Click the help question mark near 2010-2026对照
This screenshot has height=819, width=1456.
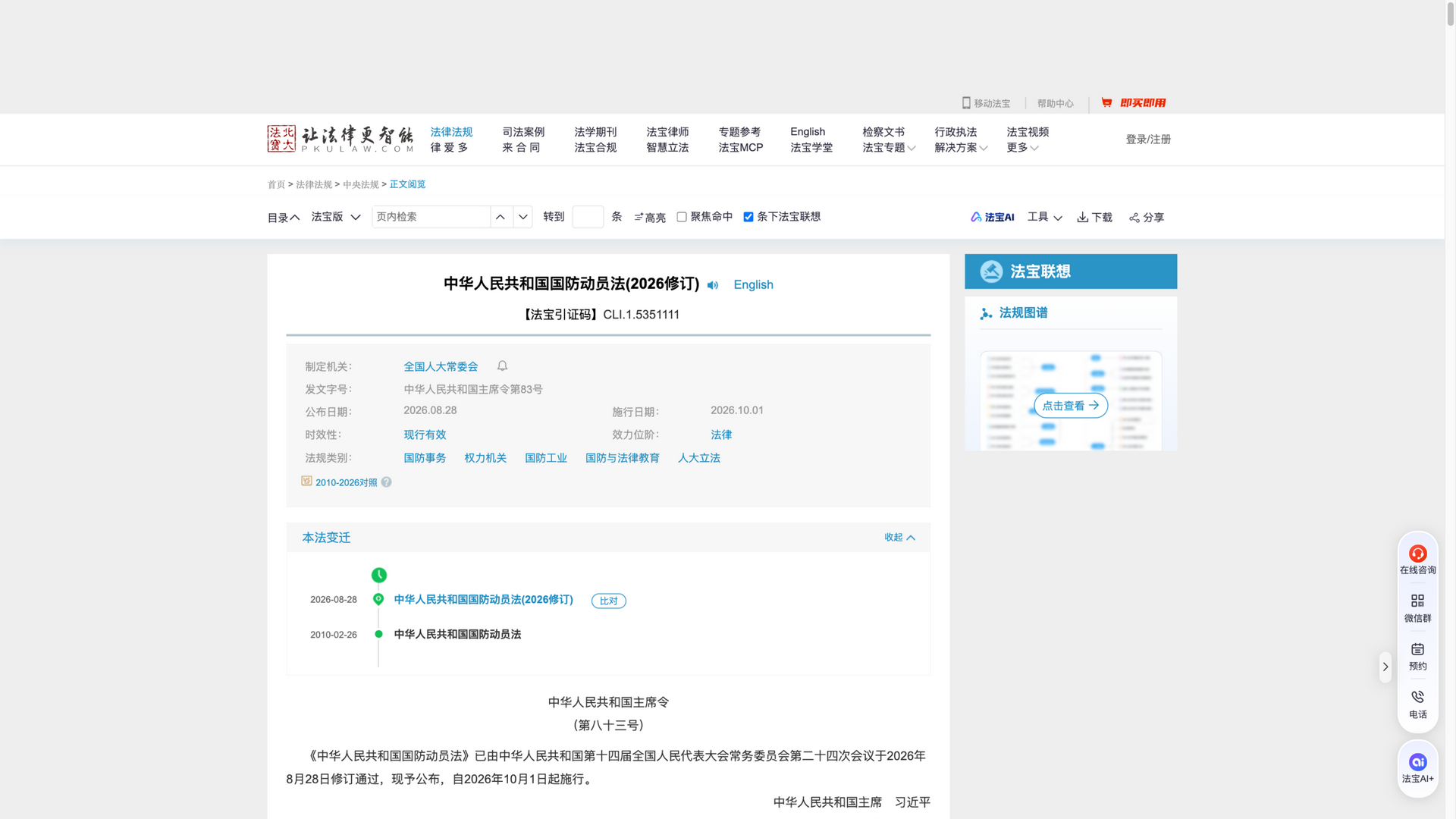coord(386,482)
